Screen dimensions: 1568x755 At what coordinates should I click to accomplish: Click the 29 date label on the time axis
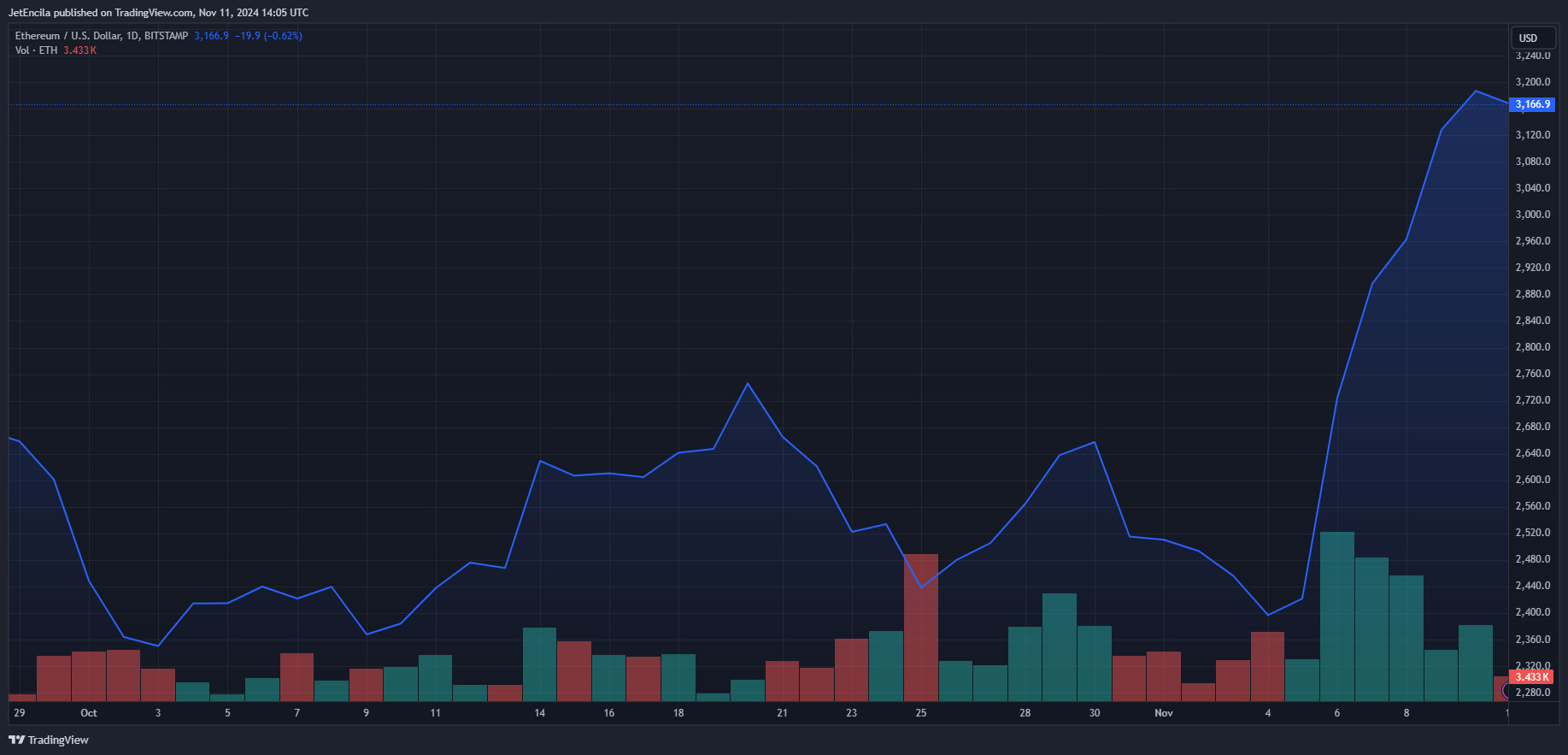(x=20, y=713)
